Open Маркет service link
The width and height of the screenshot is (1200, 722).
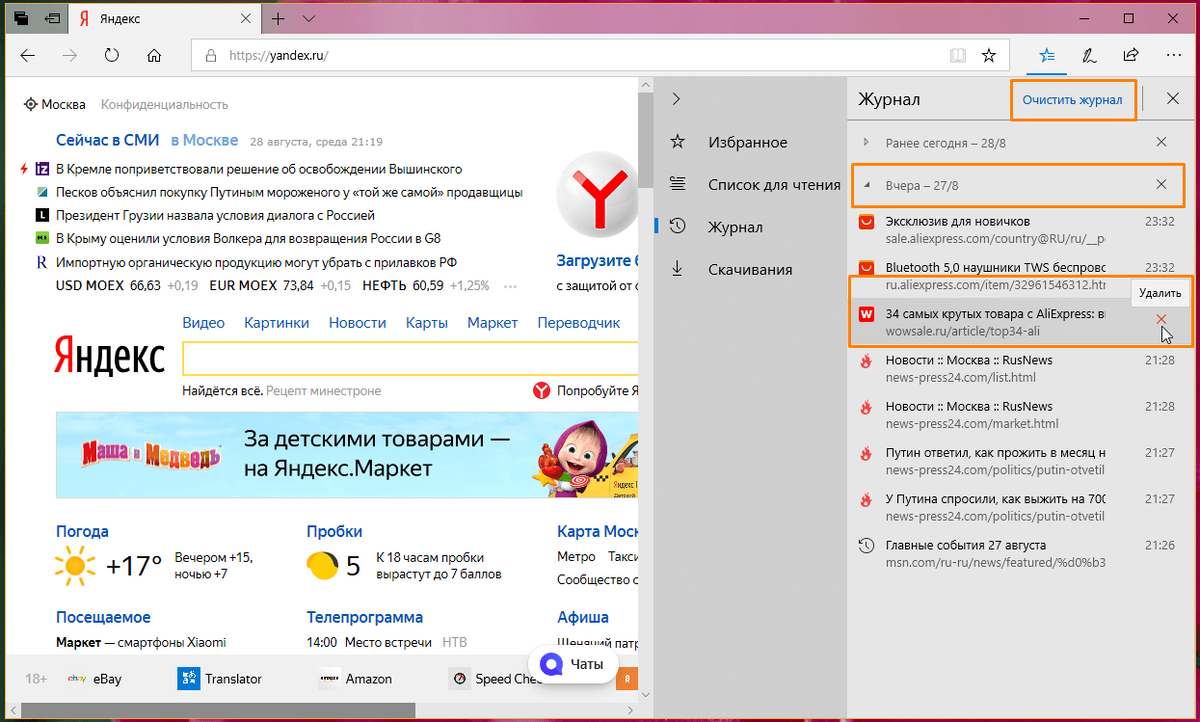point(492,322)
